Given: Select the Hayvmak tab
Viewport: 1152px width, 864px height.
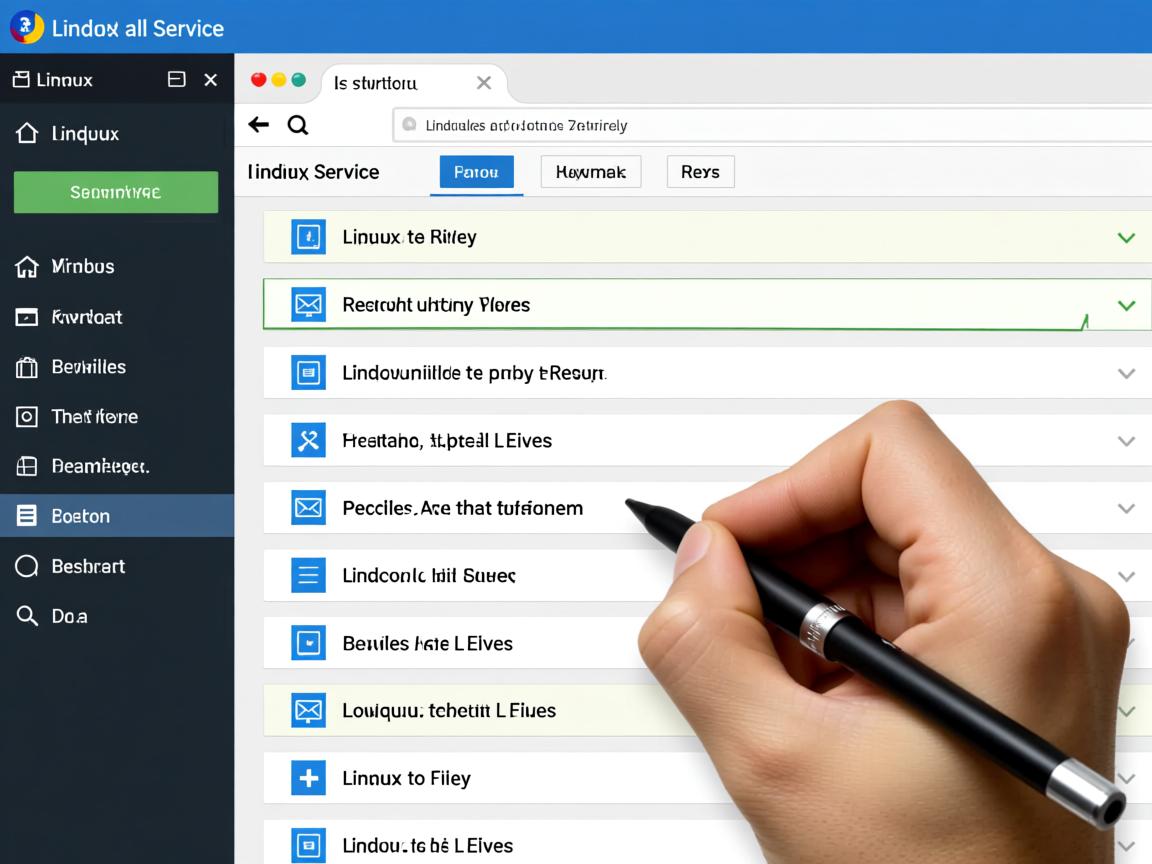Looking at the screenshot, I should tap(590, 172).
